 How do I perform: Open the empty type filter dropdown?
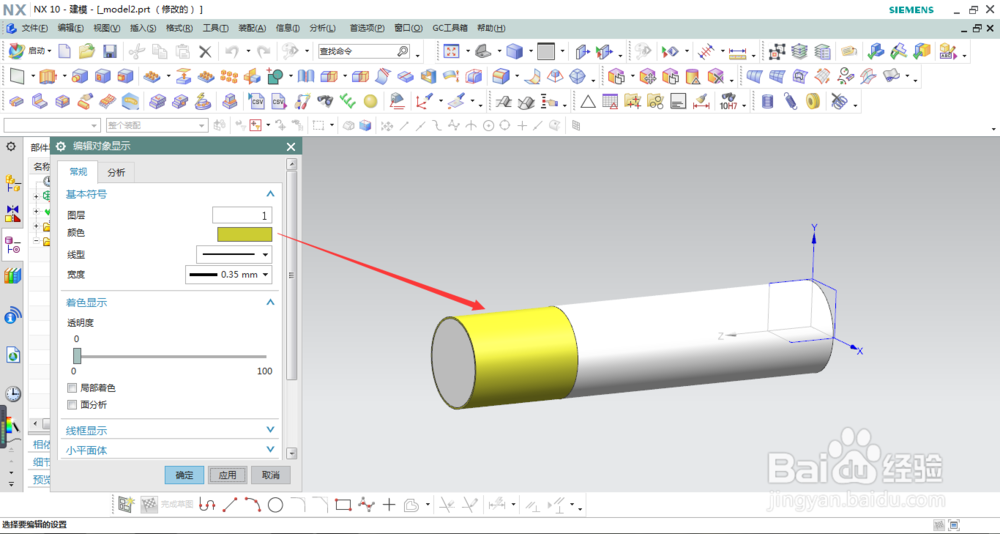point(52,126)
